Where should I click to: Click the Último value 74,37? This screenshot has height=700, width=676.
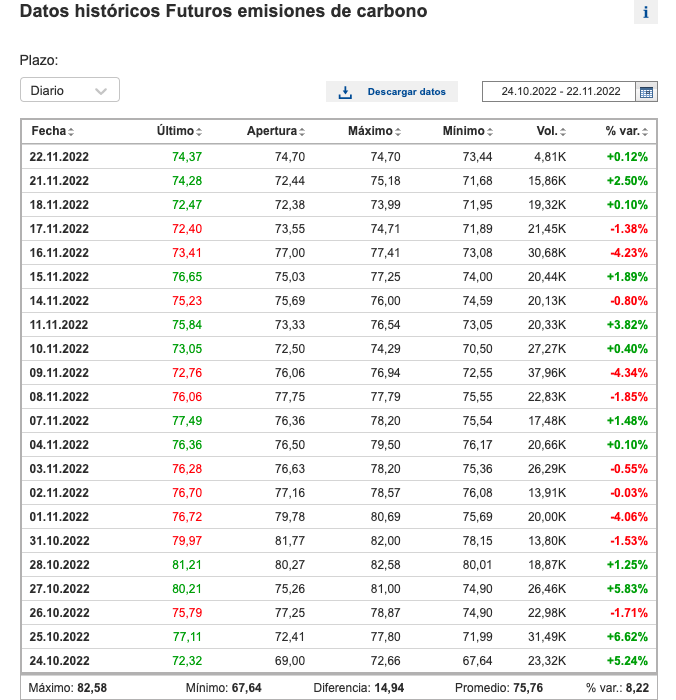click(x=187, y=157)
